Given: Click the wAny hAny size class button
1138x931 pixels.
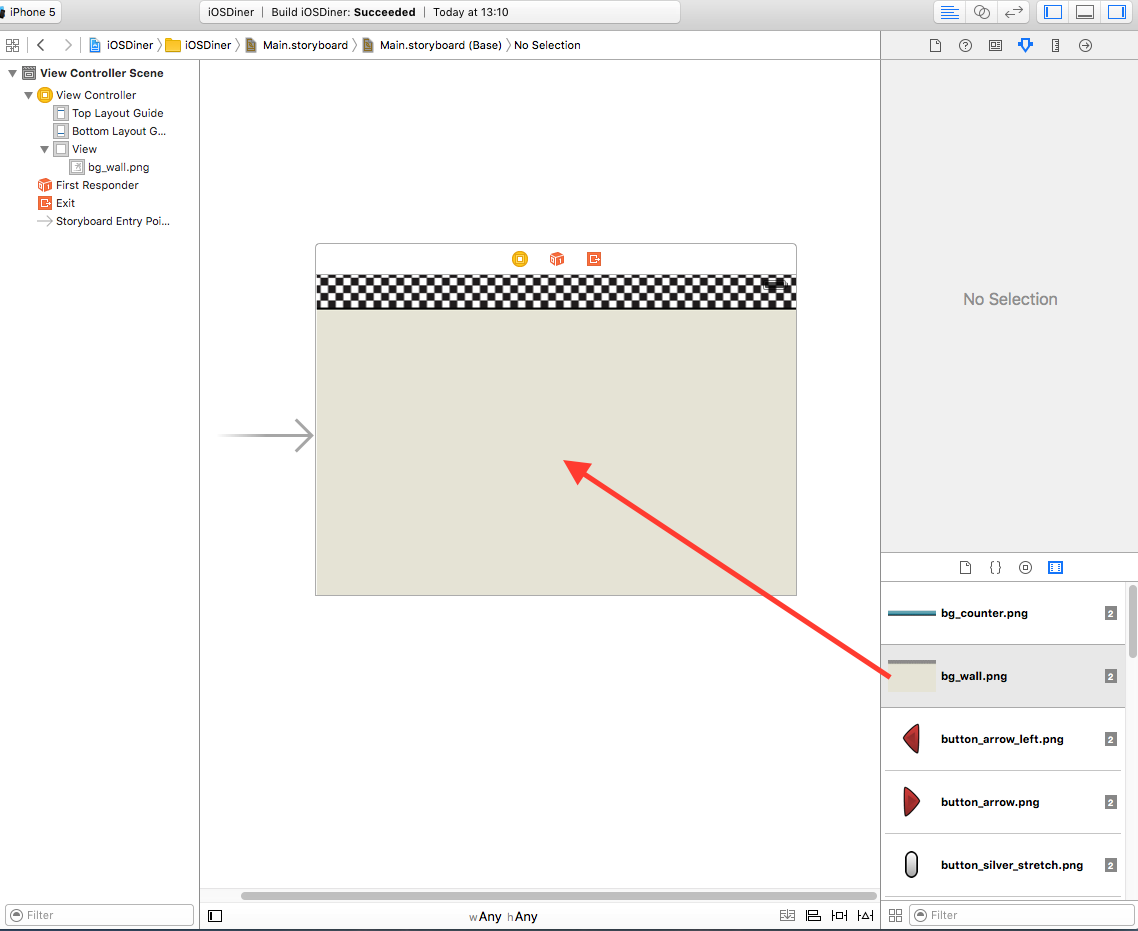Looking at the screenshot, I should coord(503,916).
